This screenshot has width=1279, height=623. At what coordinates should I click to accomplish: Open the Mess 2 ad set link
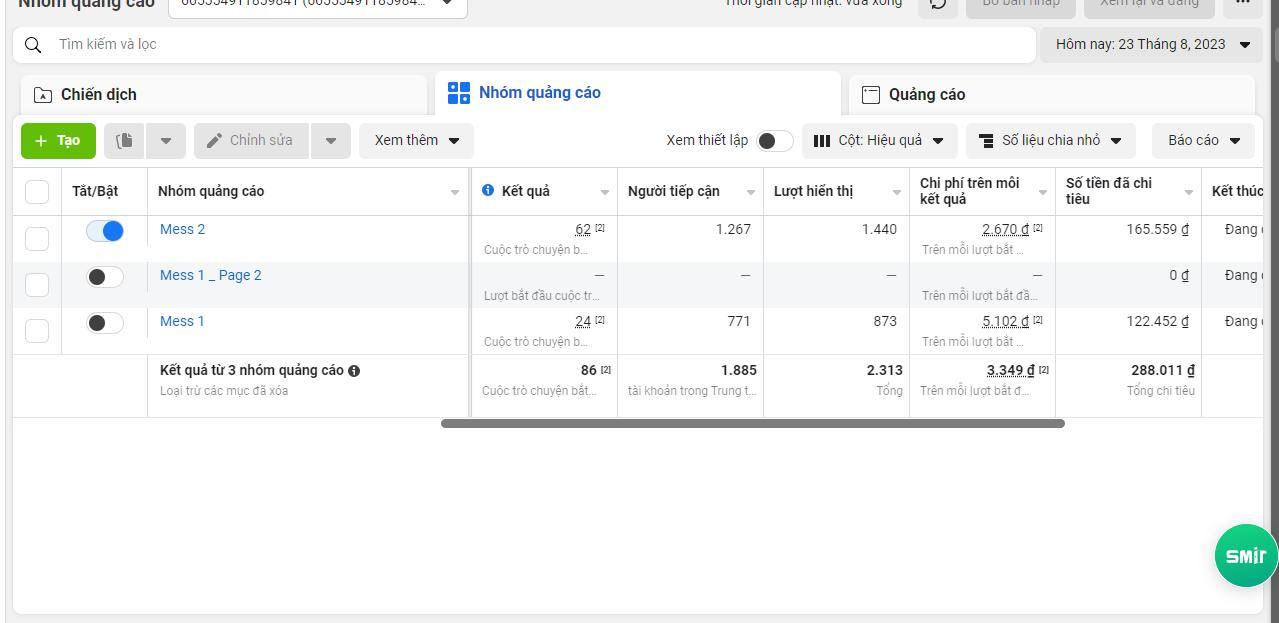(x=182, y=230)
